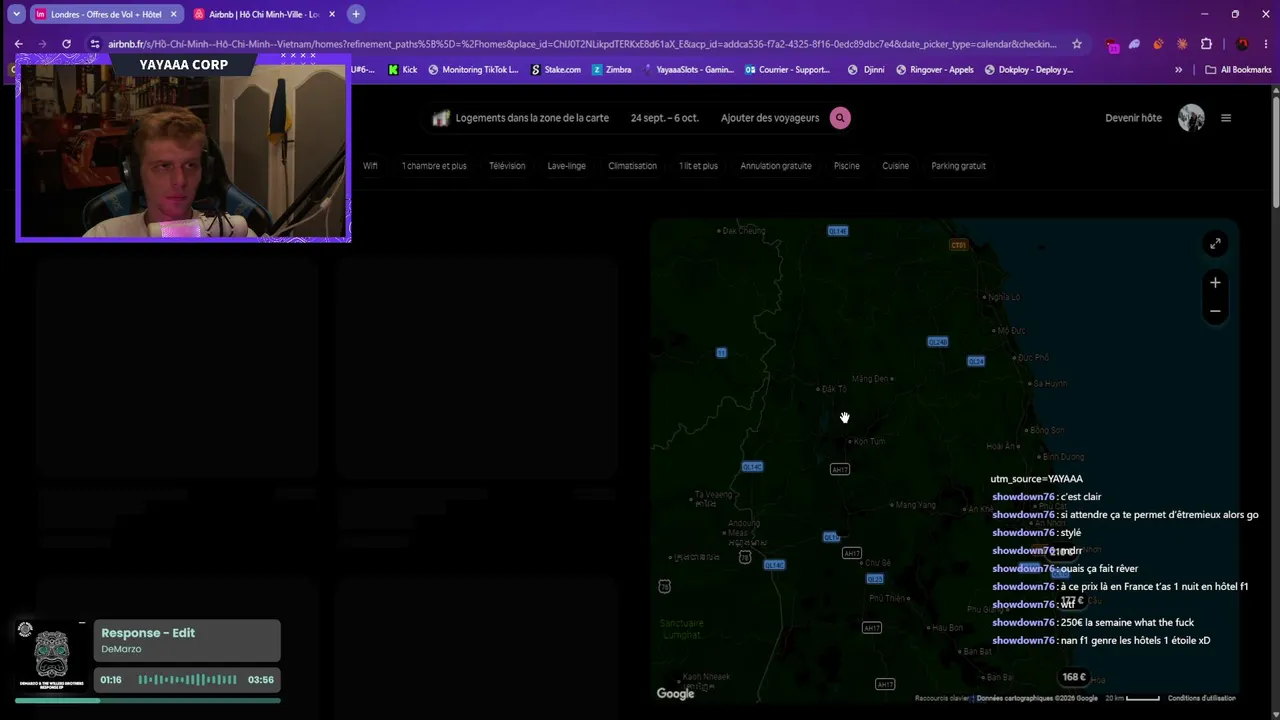
Task: Expand the hidden bookmarks overflow chevron
Action: click(1178, 70)
